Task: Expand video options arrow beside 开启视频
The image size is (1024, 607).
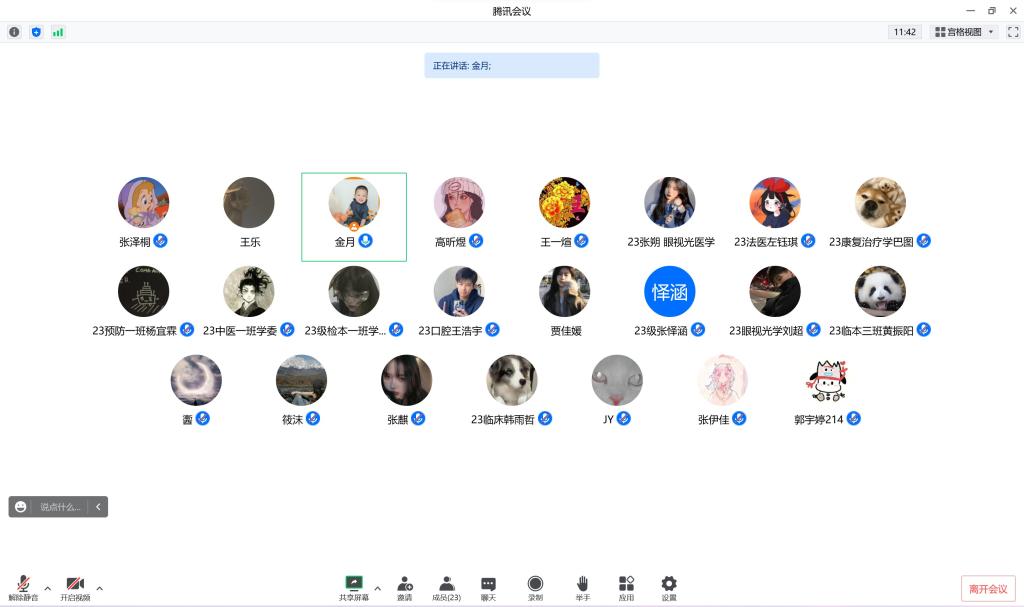Action: [x=99, y=588]
